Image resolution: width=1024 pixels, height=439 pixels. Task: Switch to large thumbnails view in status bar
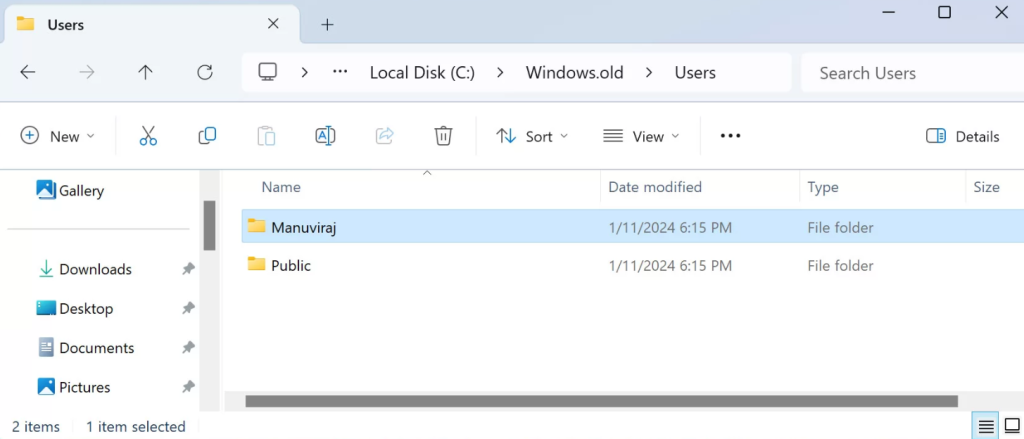[x=1010, y=427]
